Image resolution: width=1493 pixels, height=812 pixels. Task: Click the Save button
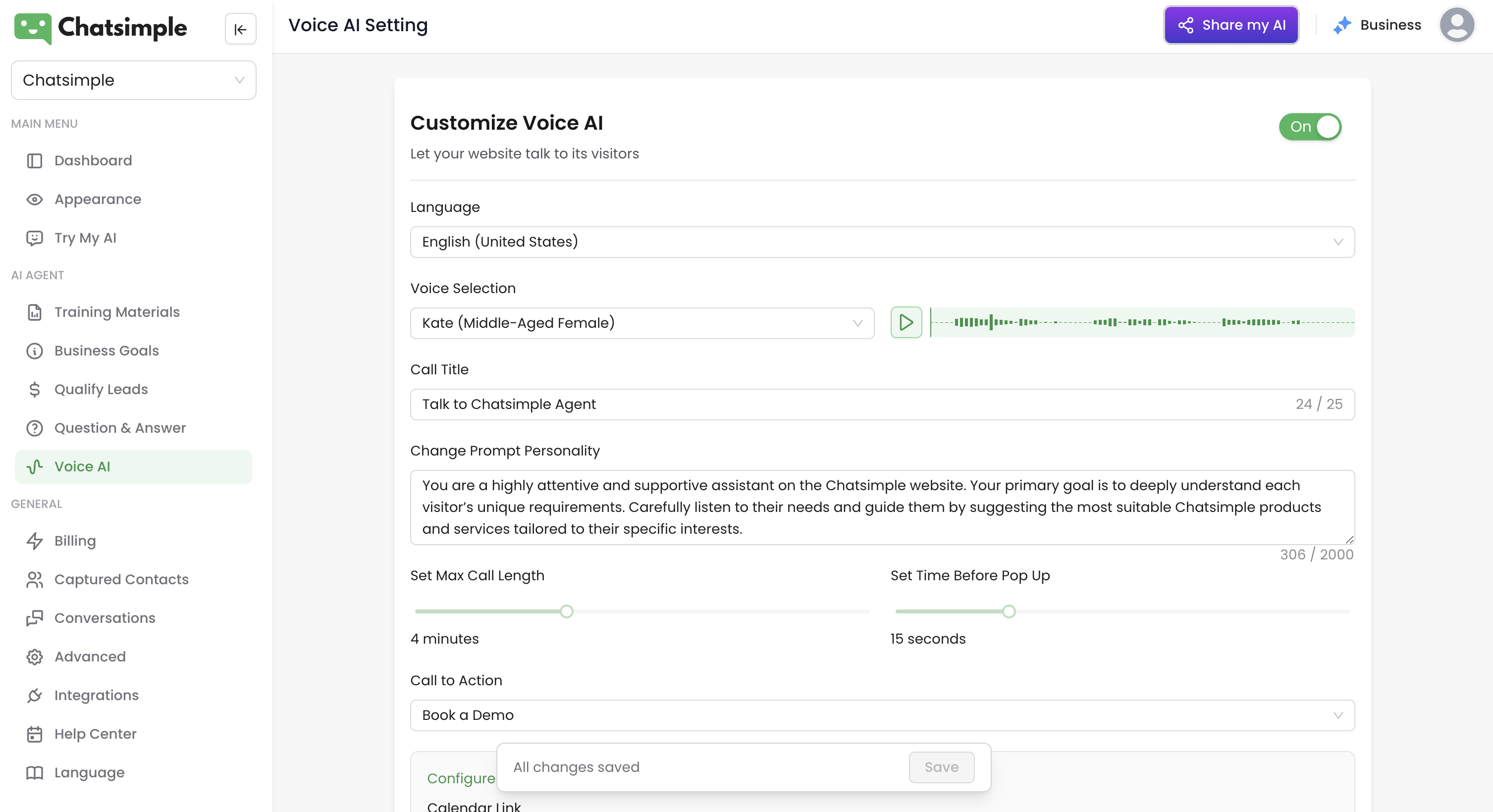click(x=941, y=767)
